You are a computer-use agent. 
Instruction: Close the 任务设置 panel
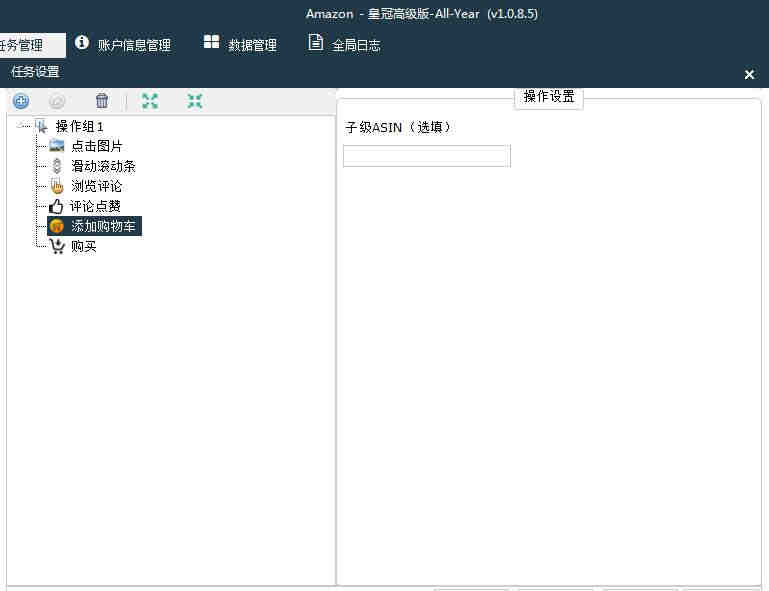point(749,75)
